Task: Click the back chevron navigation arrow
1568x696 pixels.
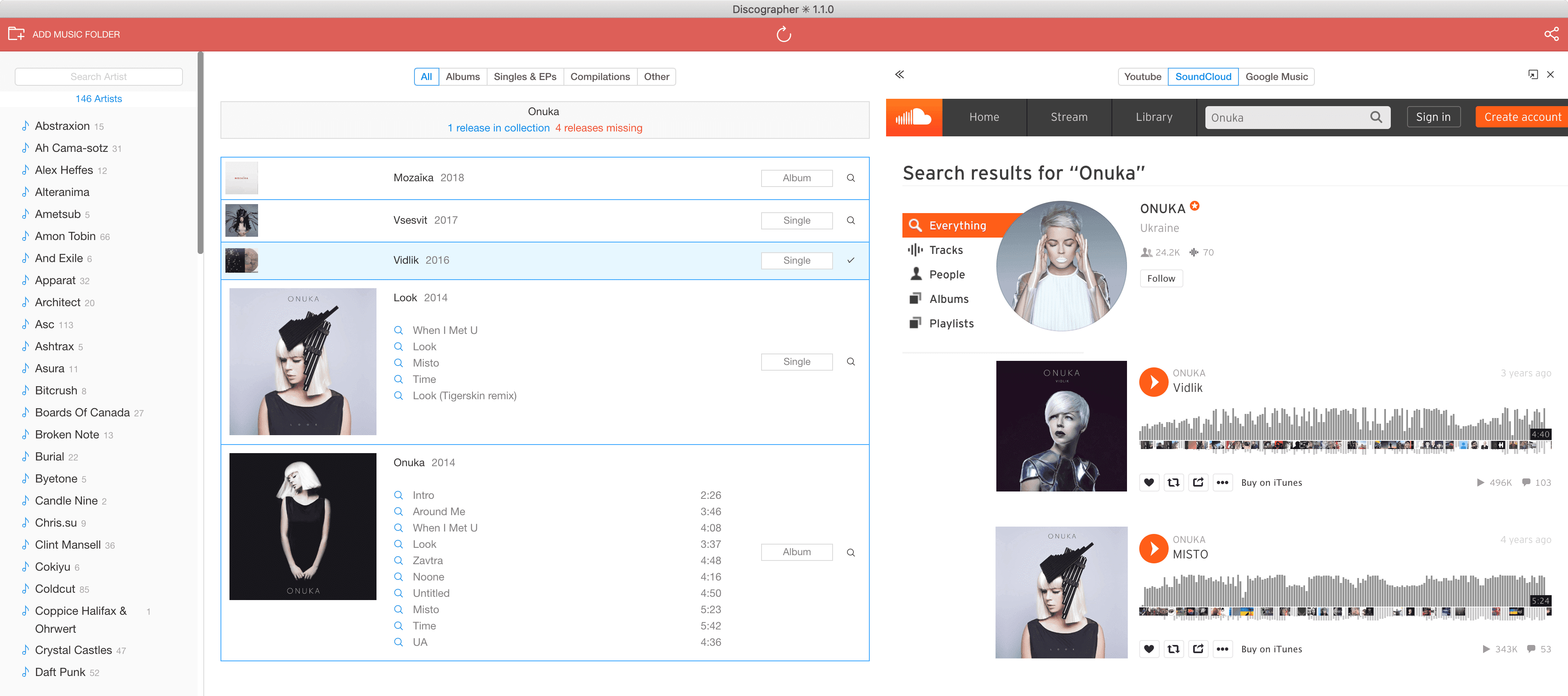Action: 899,75
